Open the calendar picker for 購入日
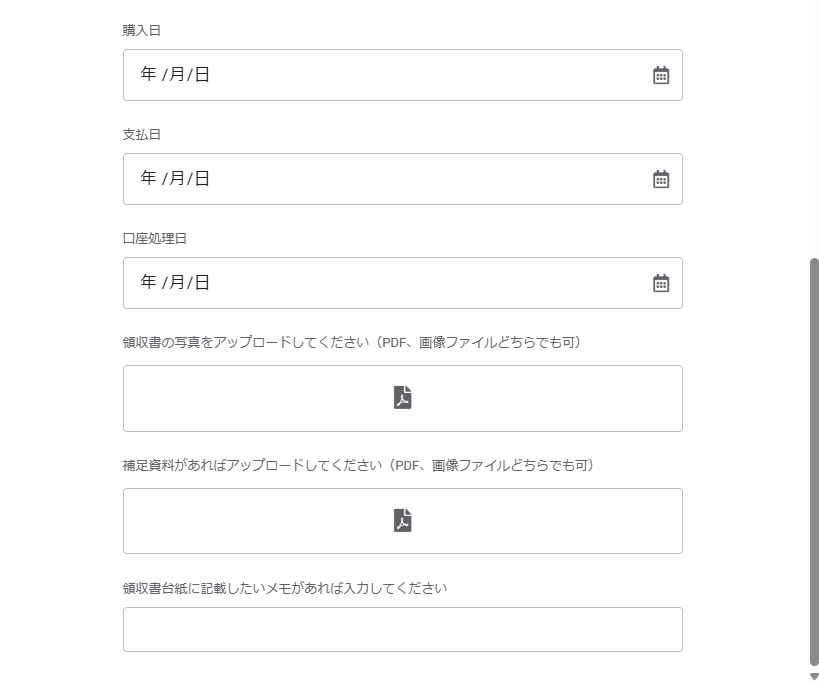The height and width of the screenshot is (683, 819). pos(661,75)
